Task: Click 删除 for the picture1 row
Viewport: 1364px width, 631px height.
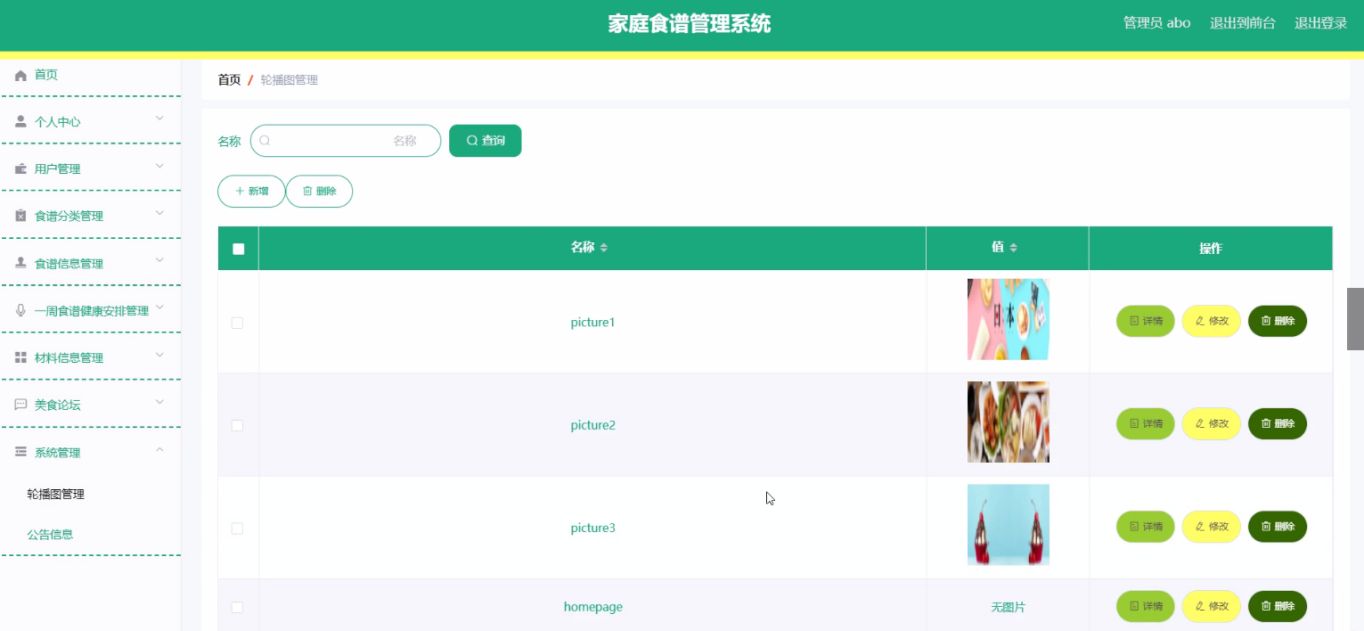Action: [x=1277, y=321]
